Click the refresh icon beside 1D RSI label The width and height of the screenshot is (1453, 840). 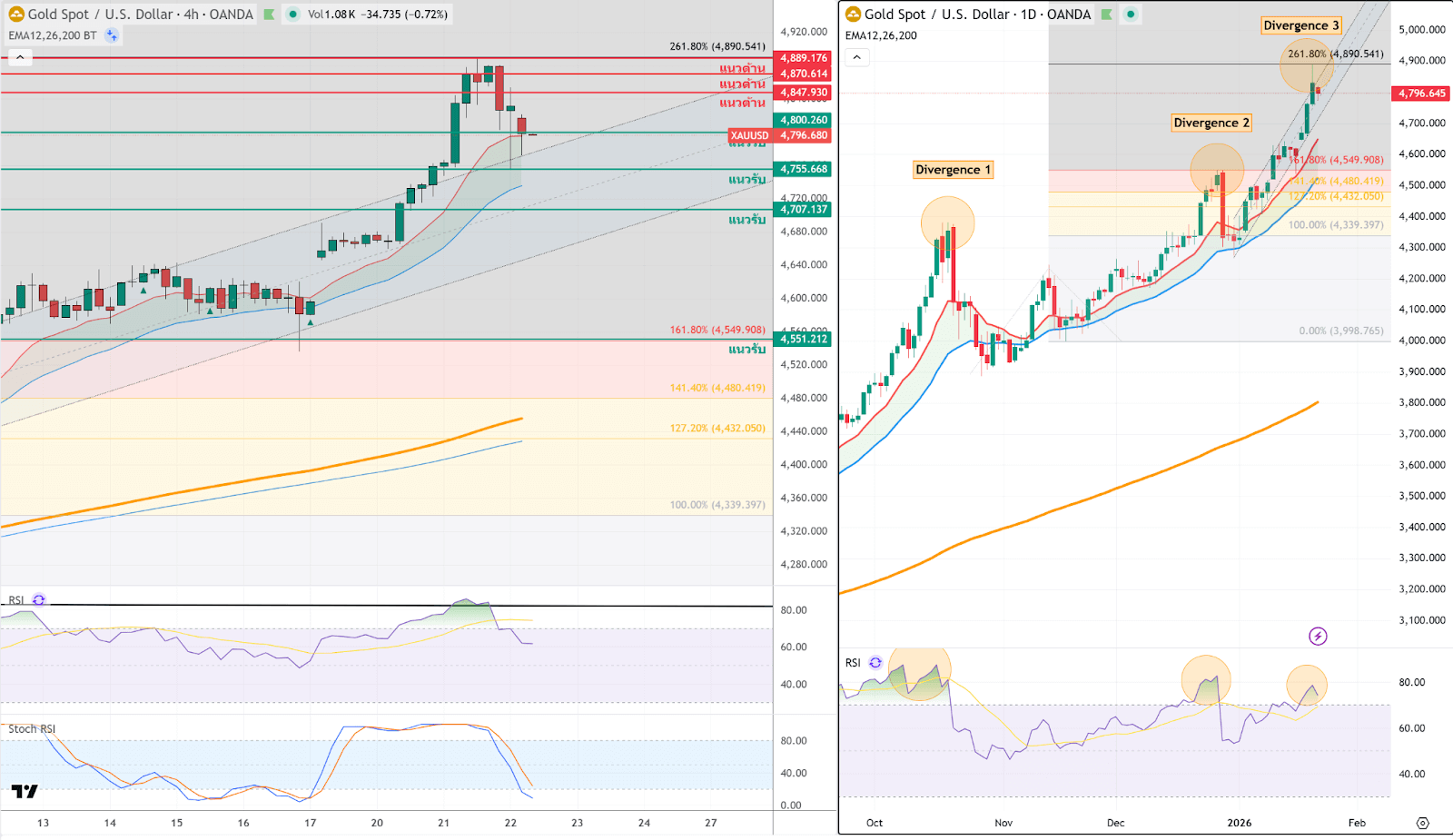pos(875,663)
